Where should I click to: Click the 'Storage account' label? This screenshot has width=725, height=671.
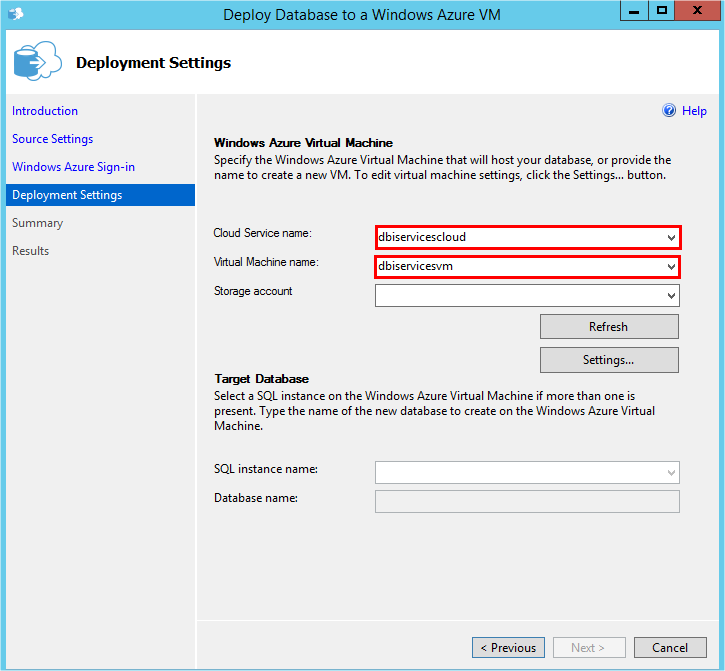[x=253, y=291]
